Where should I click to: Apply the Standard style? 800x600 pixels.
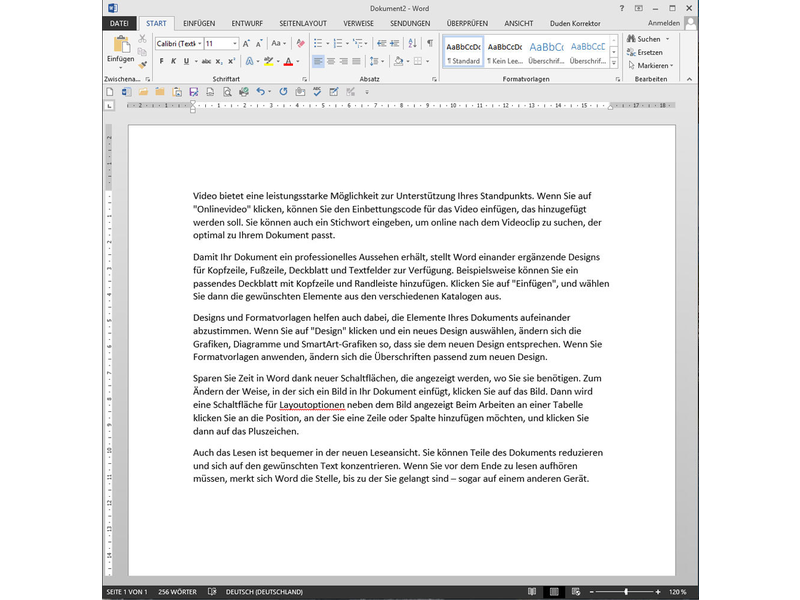(463, 52)
